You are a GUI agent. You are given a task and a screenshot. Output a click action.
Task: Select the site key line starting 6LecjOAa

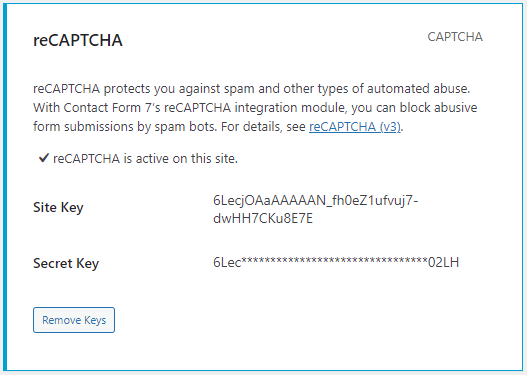click(316, 201)
